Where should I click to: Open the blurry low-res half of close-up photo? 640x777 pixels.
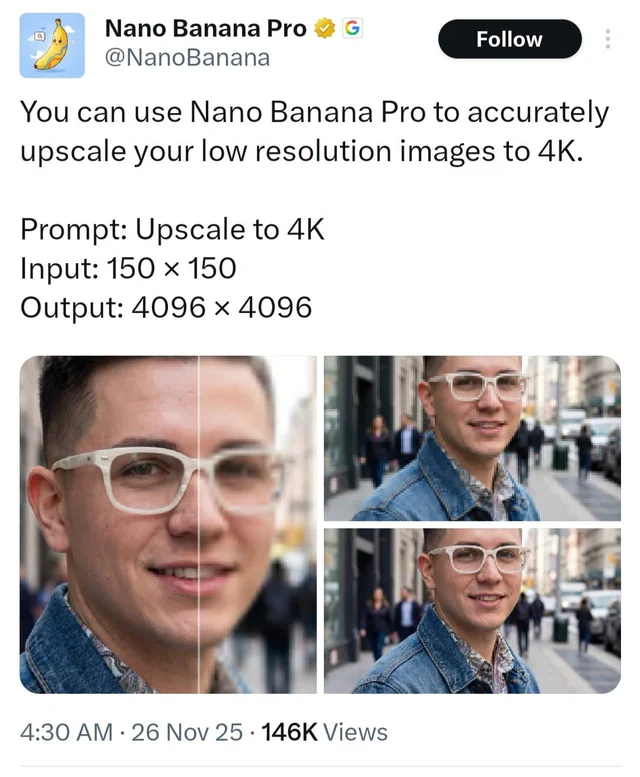[x=258, y=524]
